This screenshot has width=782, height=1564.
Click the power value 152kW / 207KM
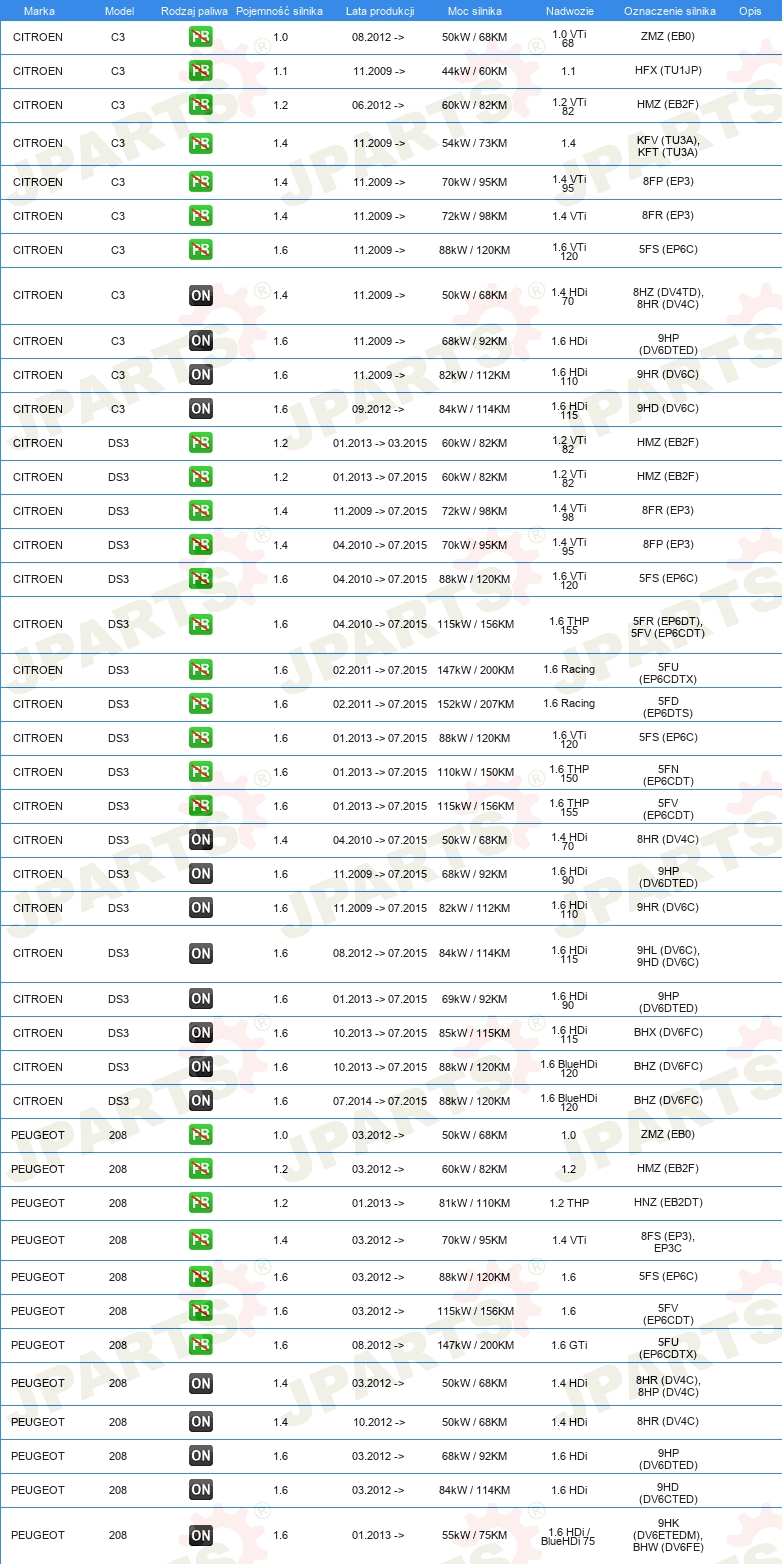point(475,704)
